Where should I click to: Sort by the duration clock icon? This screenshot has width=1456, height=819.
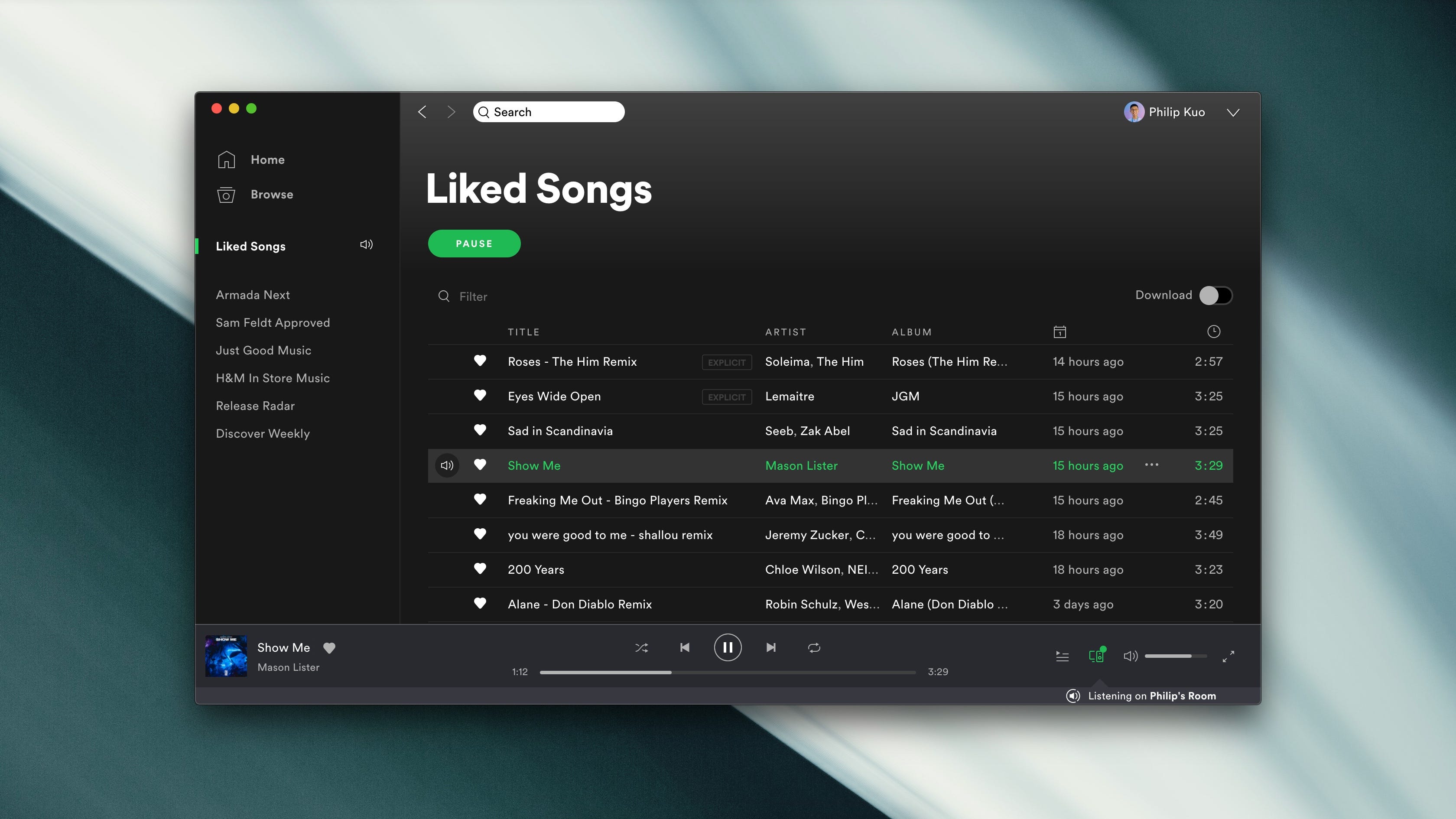[1213, 332]
